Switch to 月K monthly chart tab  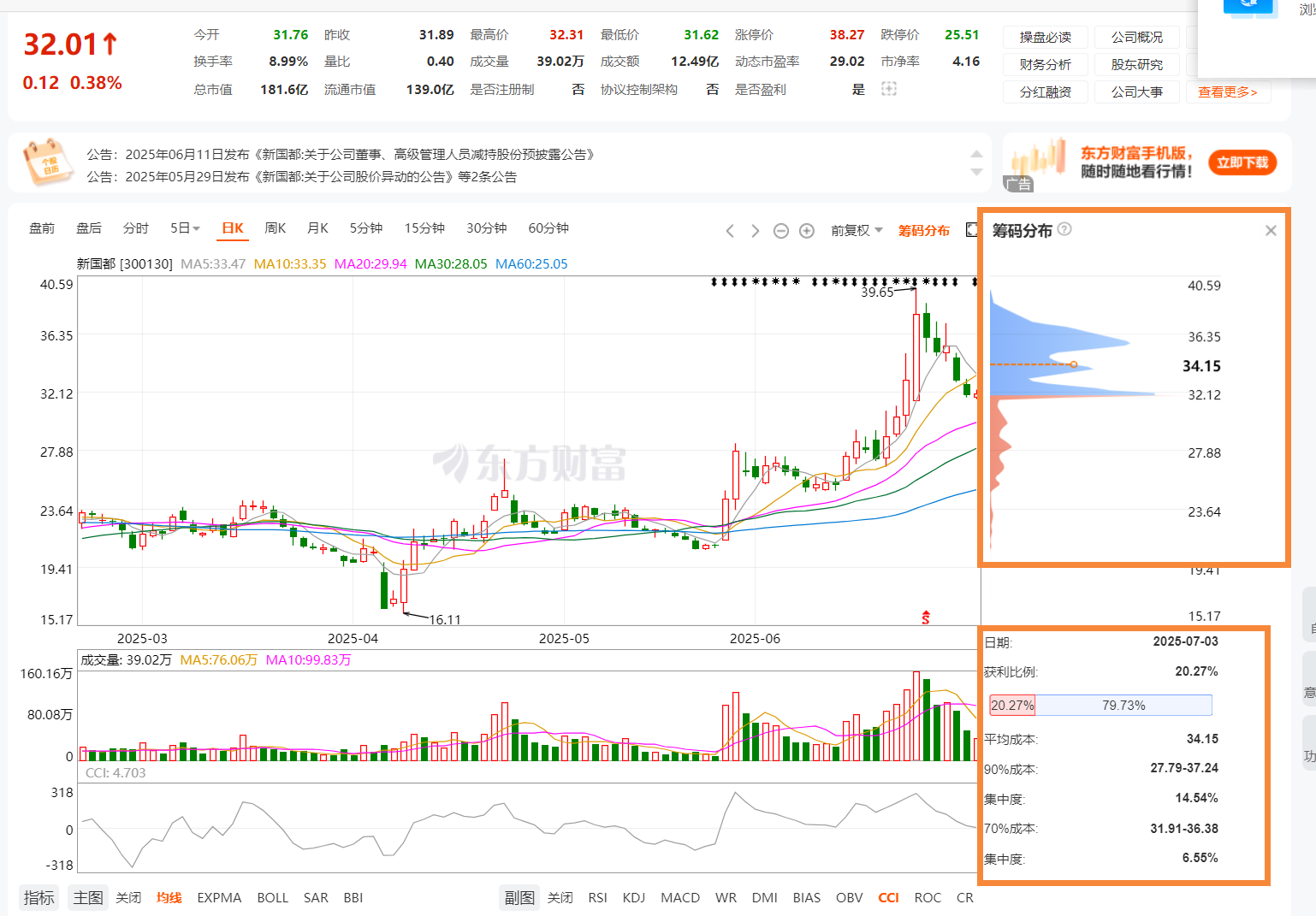318,228
